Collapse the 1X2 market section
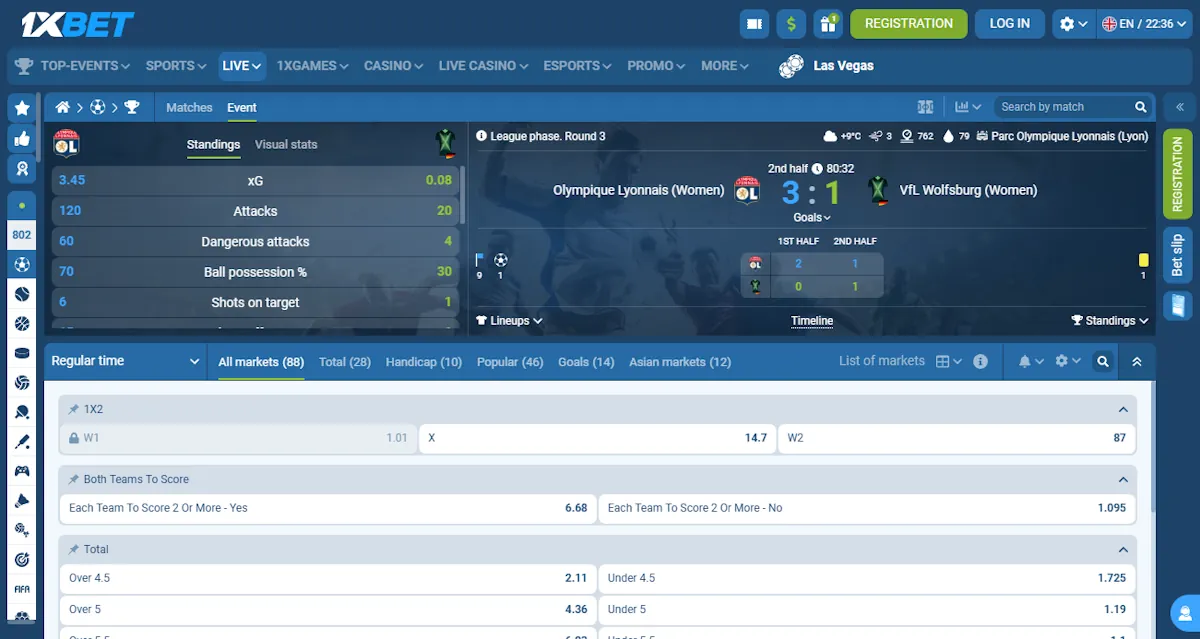 coord(1125,409)
